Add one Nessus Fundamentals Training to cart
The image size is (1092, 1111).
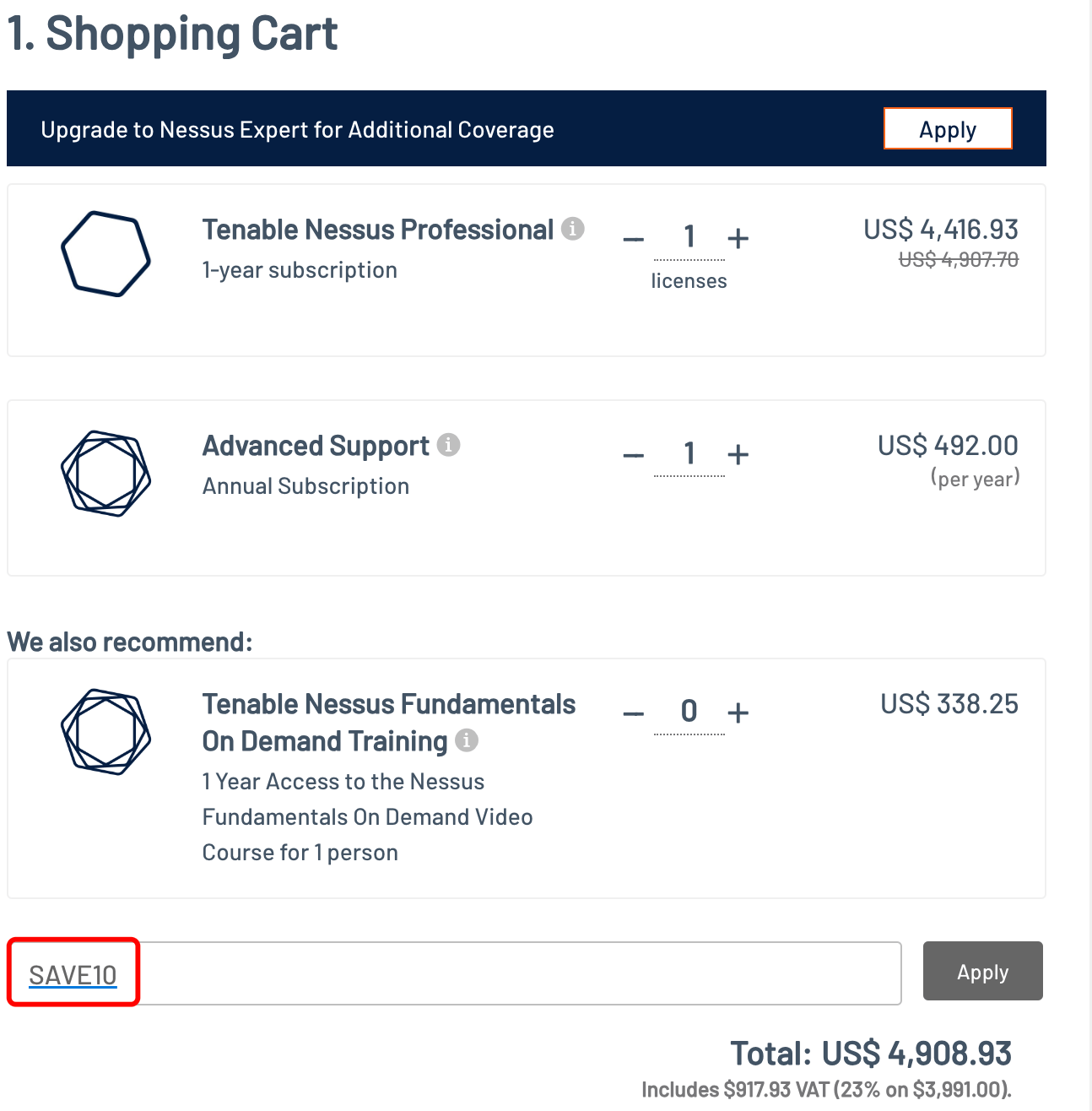[x=738, y=713]
